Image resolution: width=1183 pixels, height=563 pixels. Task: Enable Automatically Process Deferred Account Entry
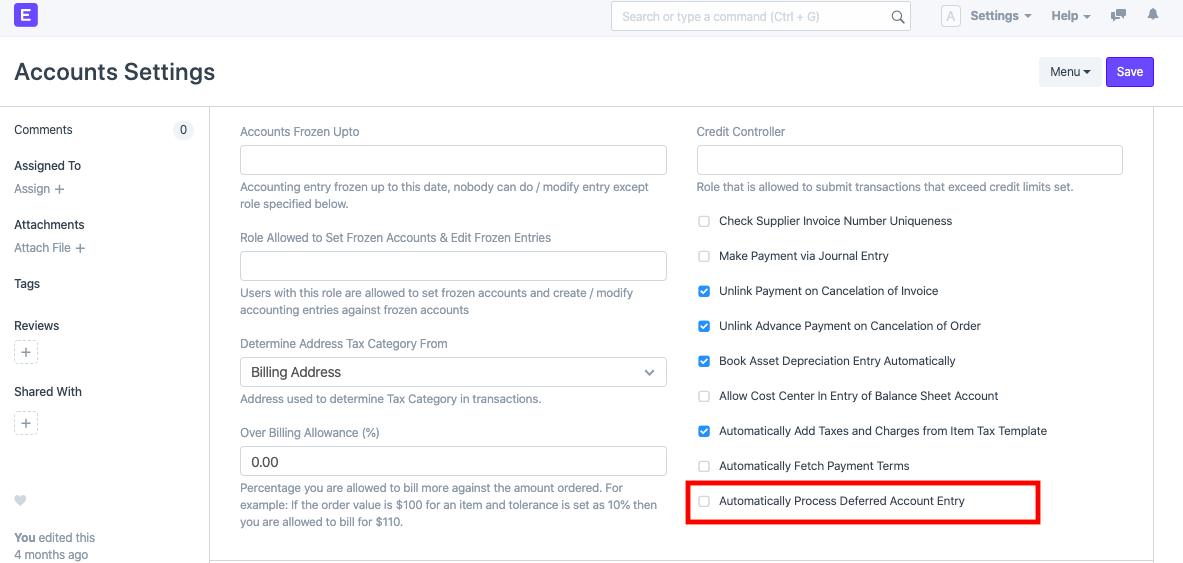(x=704, y=501)
